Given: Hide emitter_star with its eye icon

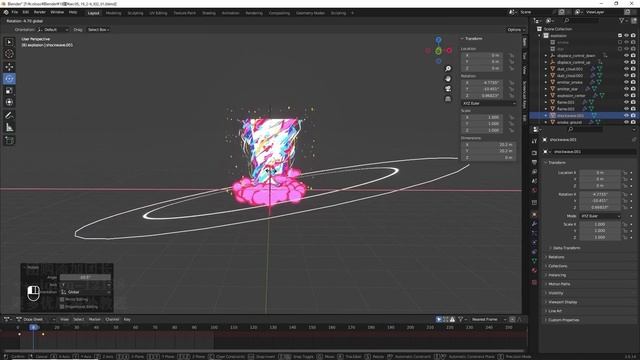Looking at the screenshot, I should pyautogui.click(x=626, y=89).
